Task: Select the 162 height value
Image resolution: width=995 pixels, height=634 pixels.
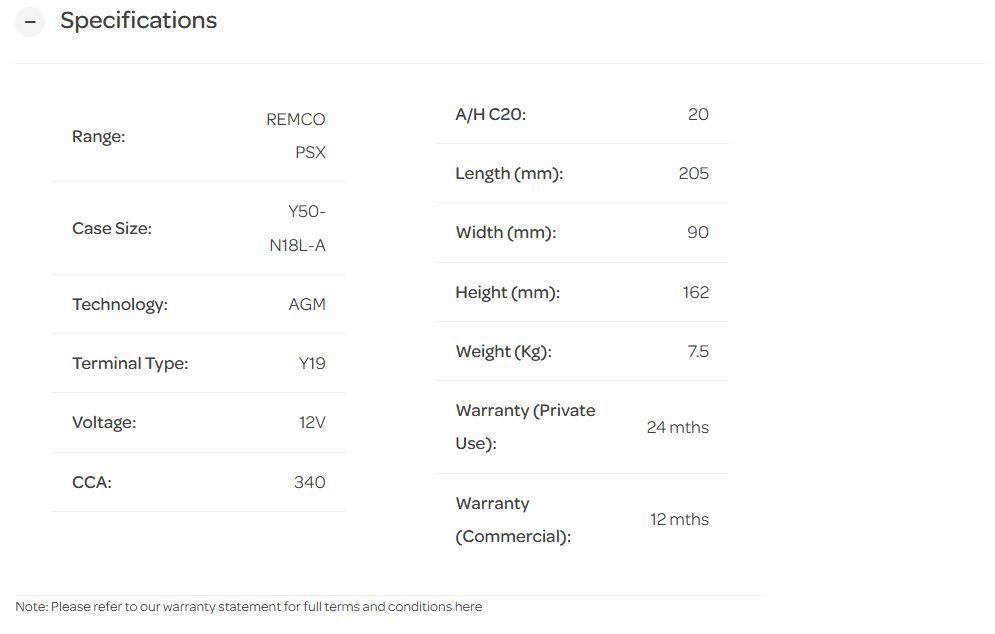Action: click(695, 292)
